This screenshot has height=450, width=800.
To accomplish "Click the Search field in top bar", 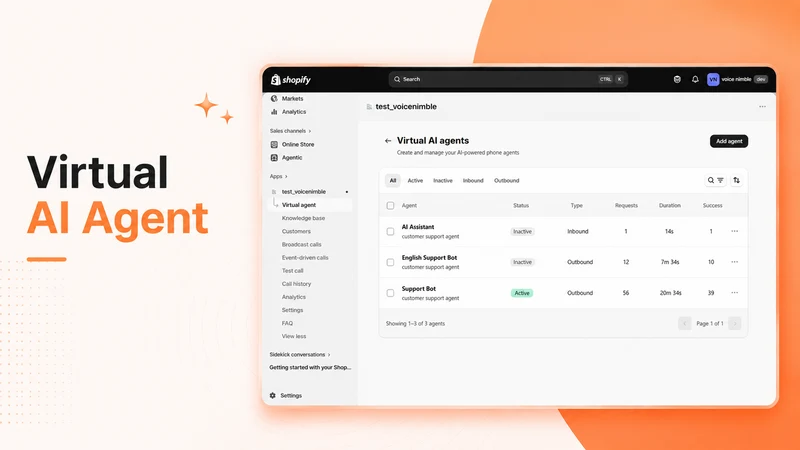I will point(508,80).
